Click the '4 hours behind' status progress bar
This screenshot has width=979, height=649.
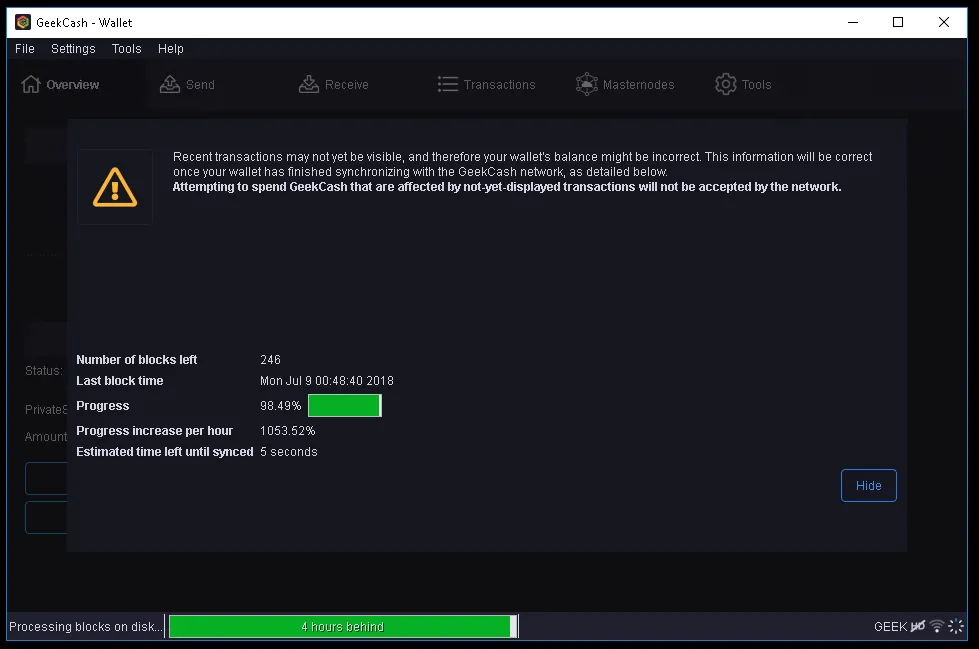[x=343, y=627]
